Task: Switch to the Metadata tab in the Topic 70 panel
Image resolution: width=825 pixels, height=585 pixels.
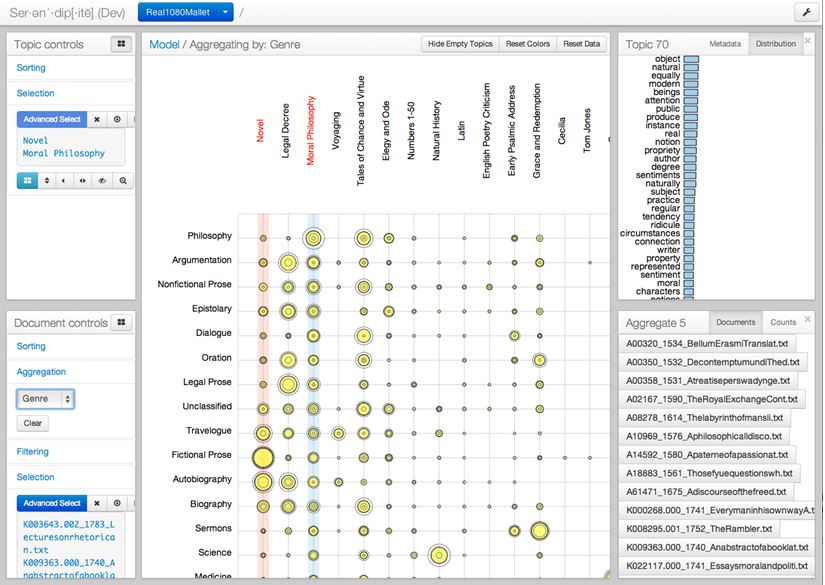Action: tap(725, 44)
